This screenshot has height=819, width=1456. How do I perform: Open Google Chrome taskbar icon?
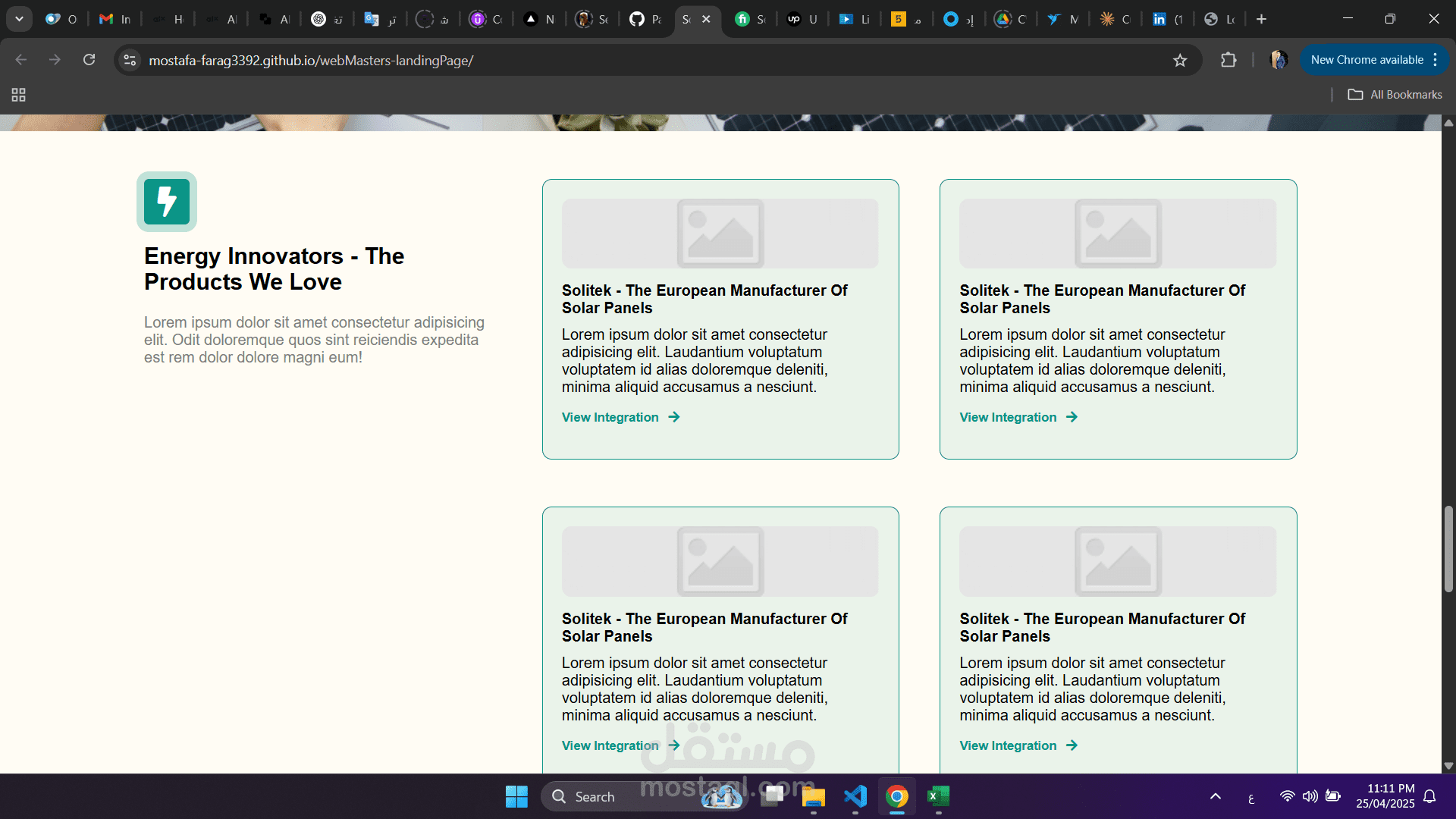[x=897, y=796]
